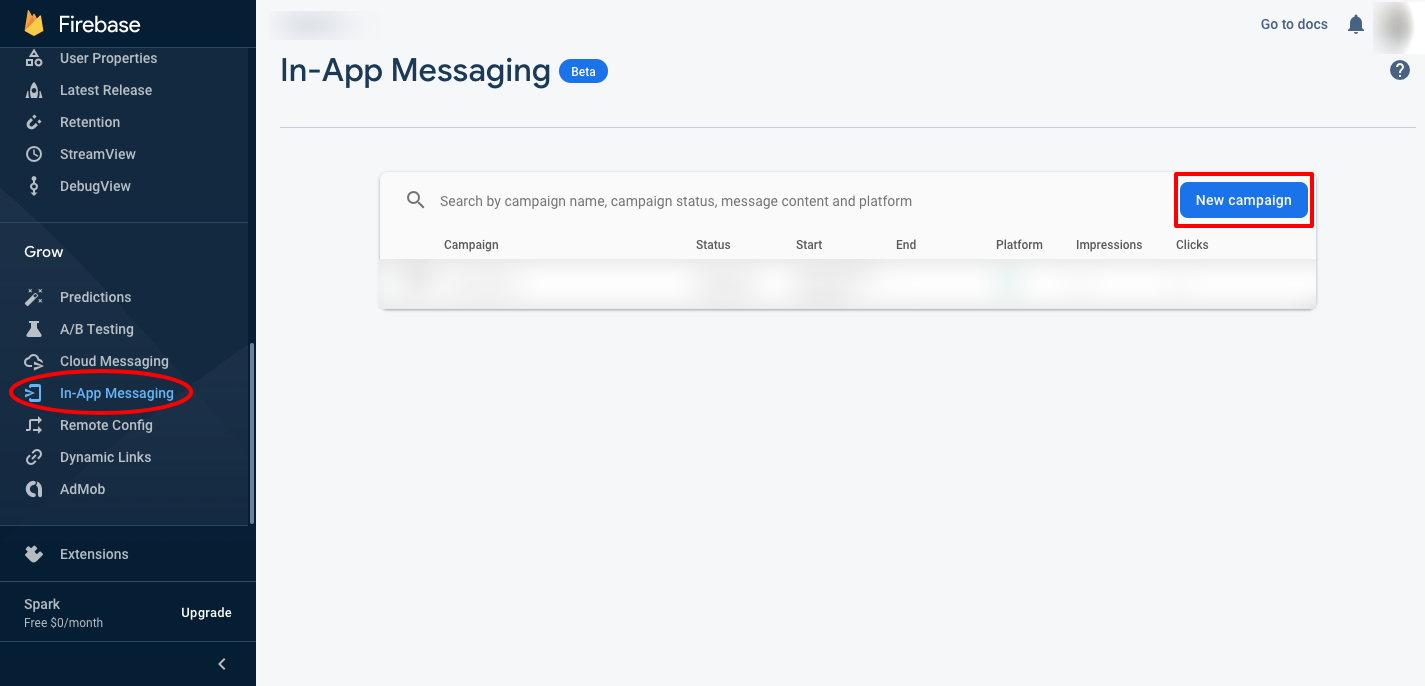
Task: Click the blurred campaign table row
Action: click(x=848, y=285)
